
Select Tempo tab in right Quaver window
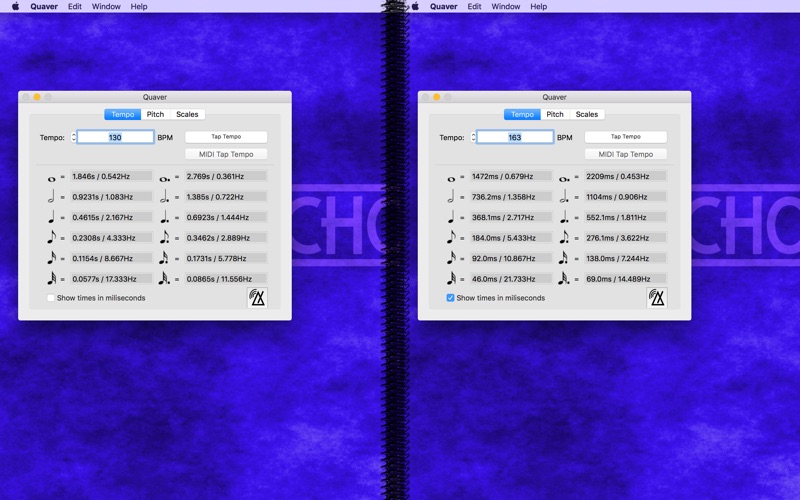pos(522,114)
